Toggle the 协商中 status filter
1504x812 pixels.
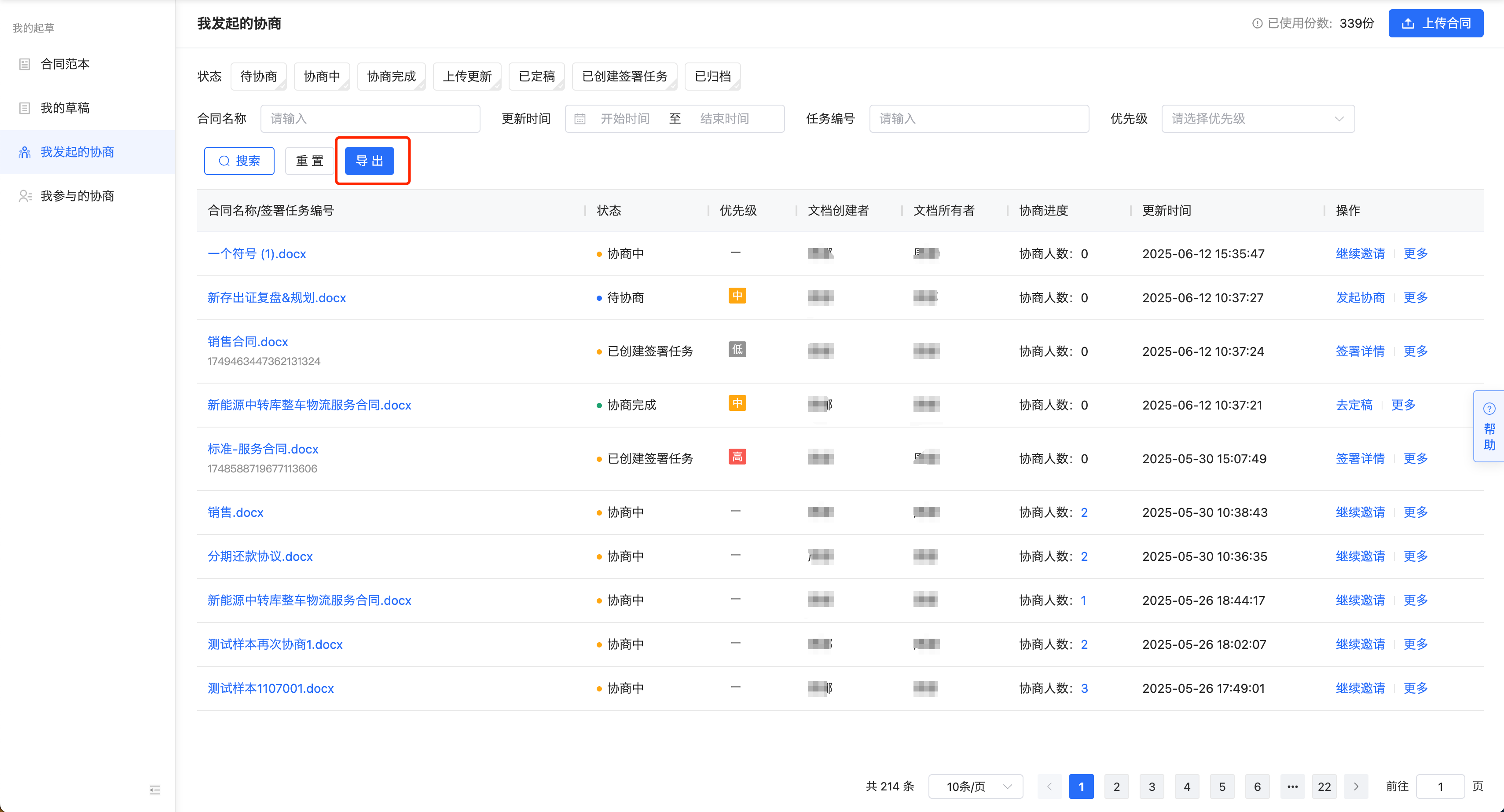(322, 77)
